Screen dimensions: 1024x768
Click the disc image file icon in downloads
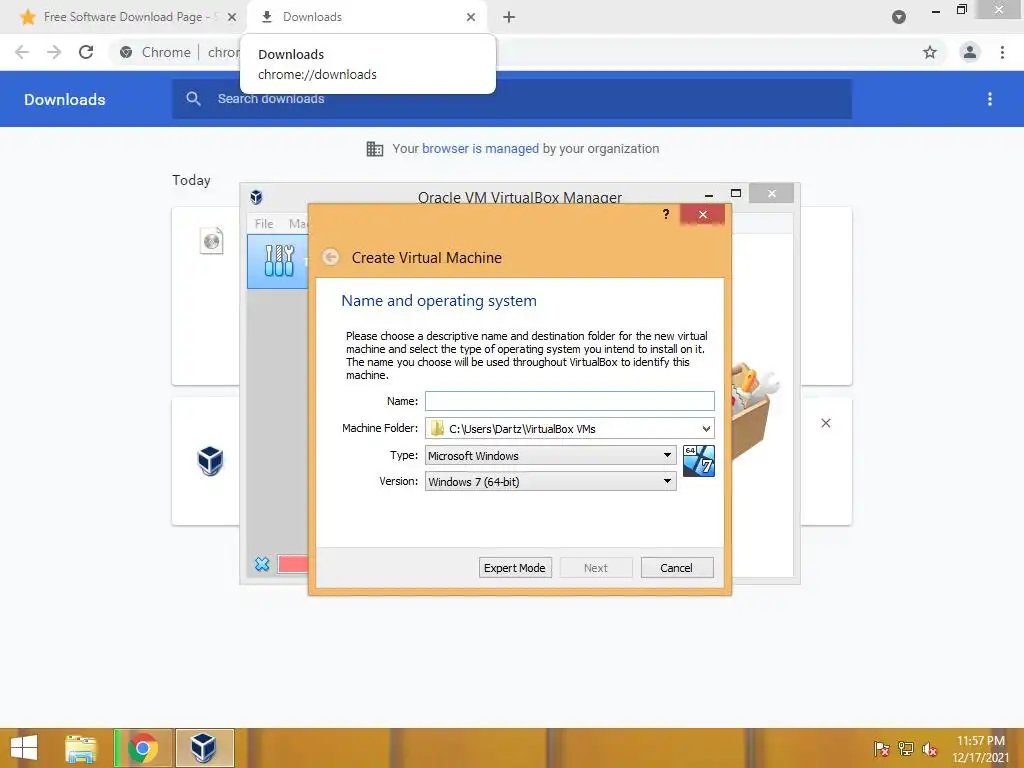[x=211, y=241]
